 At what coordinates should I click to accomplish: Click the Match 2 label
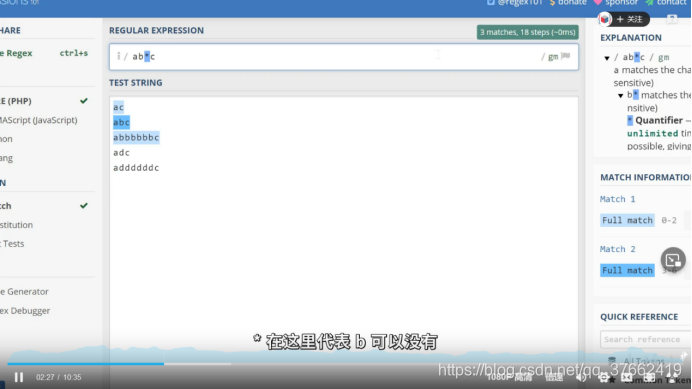point(617,249)
